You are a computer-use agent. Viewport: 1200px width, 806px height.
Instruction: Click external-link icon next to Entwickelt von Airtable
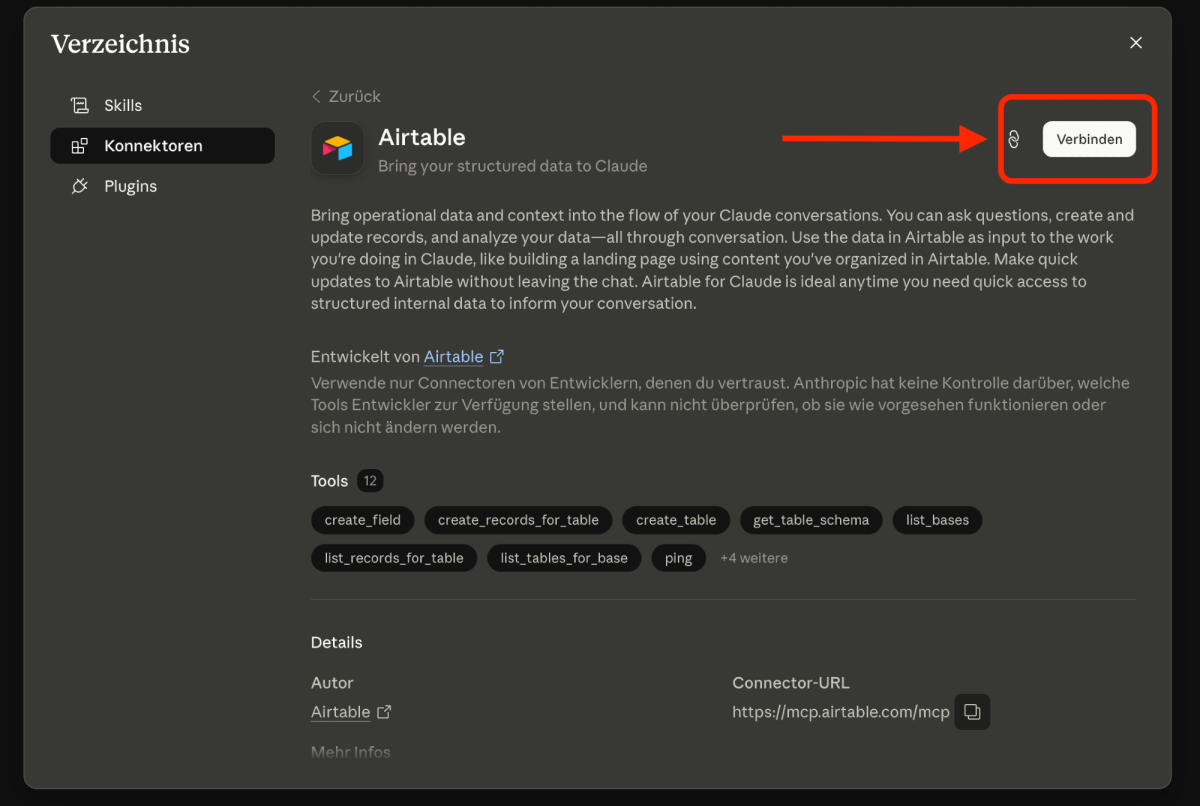(496, 356)
